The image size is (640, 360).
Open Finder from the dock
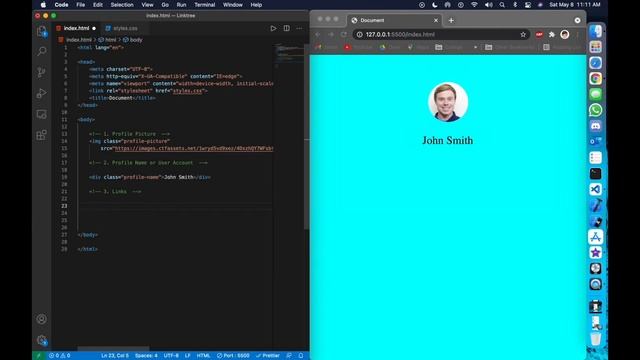pyautogui.click(x=596, y=31)
